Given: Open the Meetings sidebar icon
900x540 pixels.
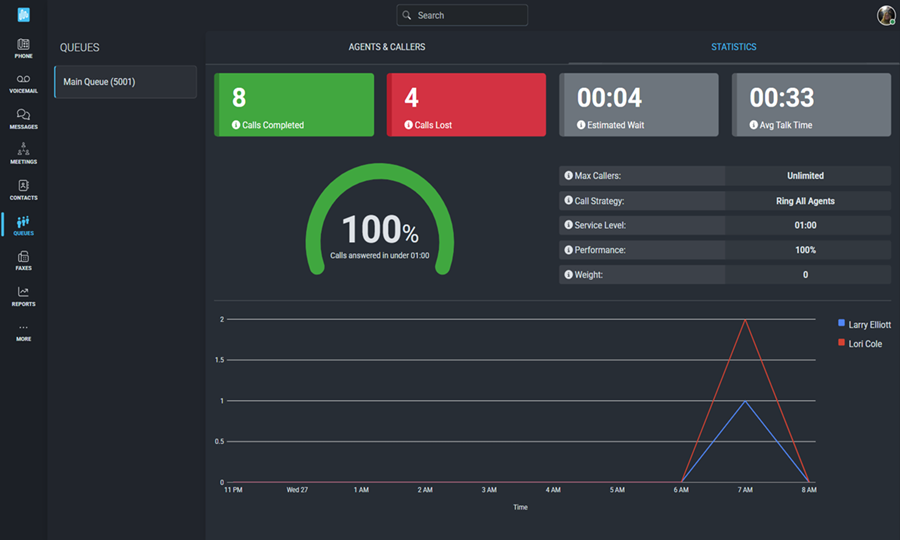Looking at the screenshot, I should 23,154.
